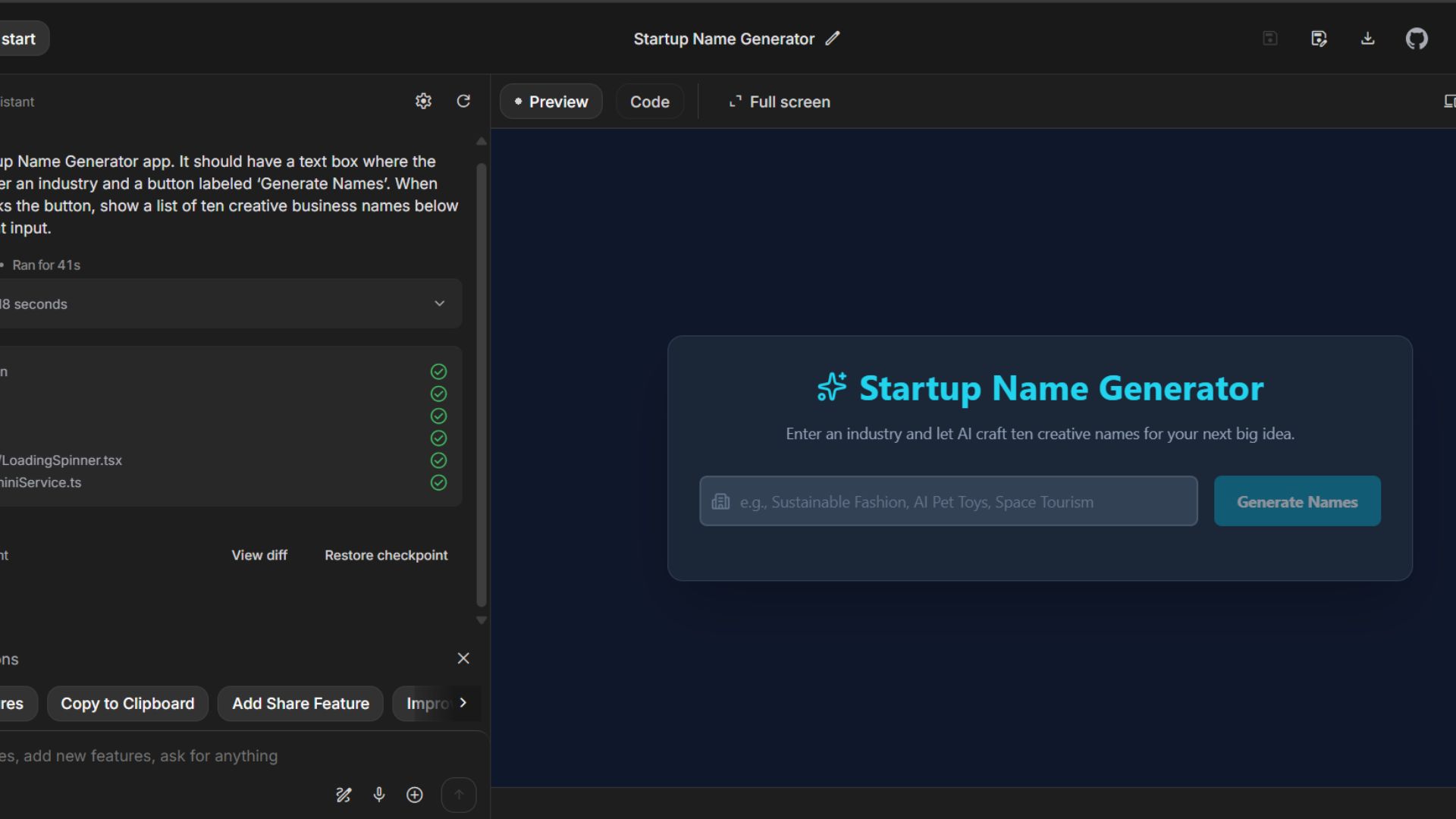Viewport: 1456px width, 819px height.
Task: Click the chat scroll-down arrow
Action: tap(481, 620)
